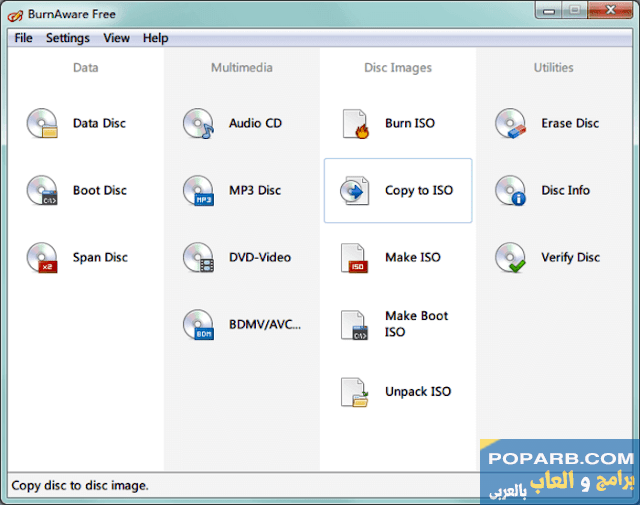
Task: Open the Settings menu
Action: click(68, 38)
